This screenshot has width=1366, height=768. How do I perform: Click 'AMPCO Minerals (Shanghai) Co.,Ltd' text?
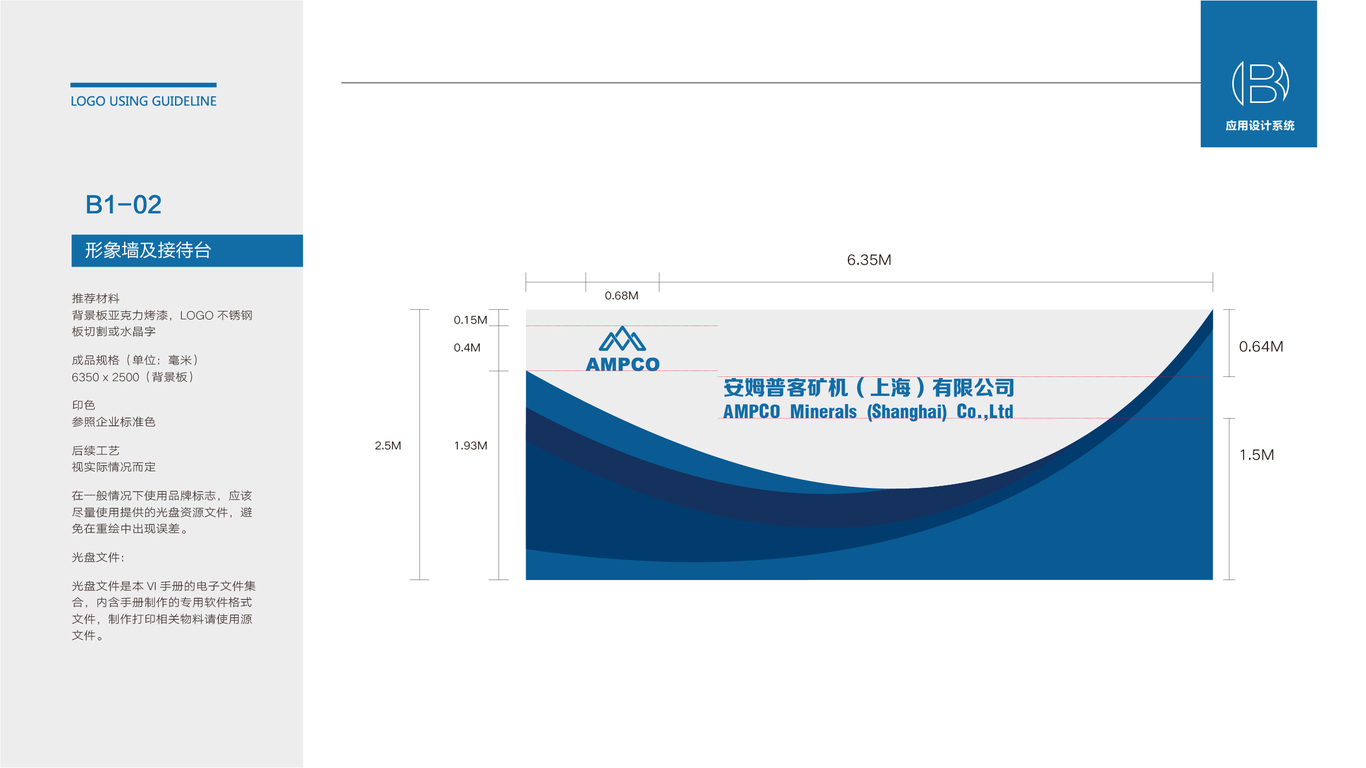click(x=868, y=412)
